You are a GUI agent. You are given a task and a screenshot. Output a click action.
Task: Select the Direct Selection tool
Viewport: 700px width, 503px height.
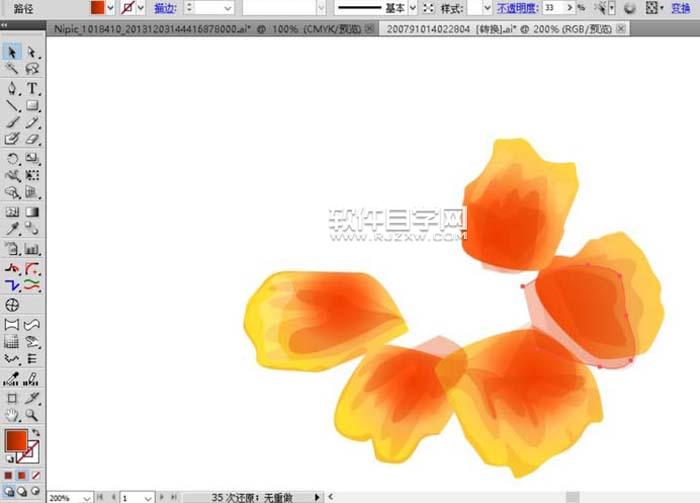click(x=32, y=51)
